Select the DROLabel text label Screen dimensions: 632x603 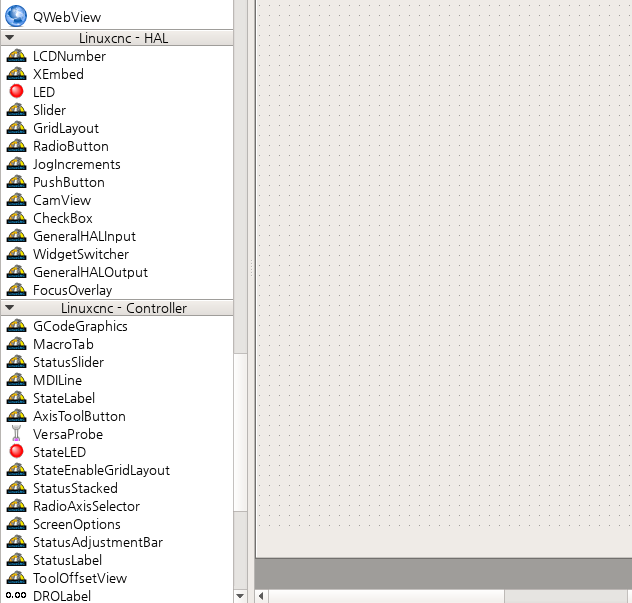(62, 596)
